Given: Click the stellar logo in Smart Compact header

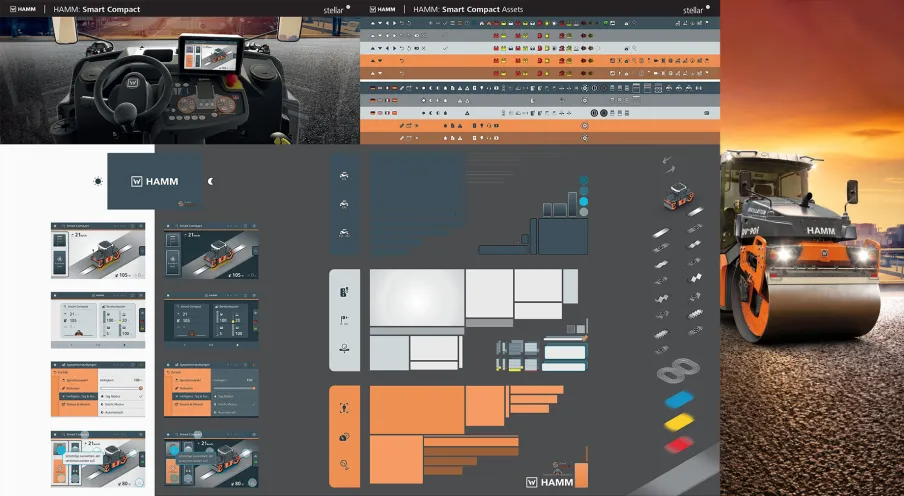Looking at the screenshot, I should pyautogui.click(x=337, y=9).
